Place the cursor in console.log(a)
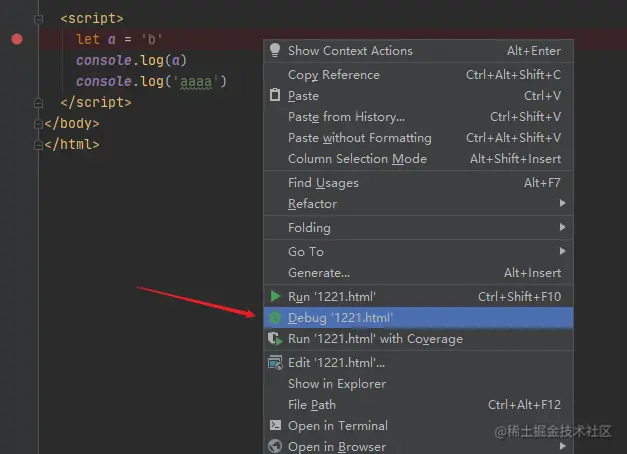Viewport: 627px width, 454px height. pos(132,60)
